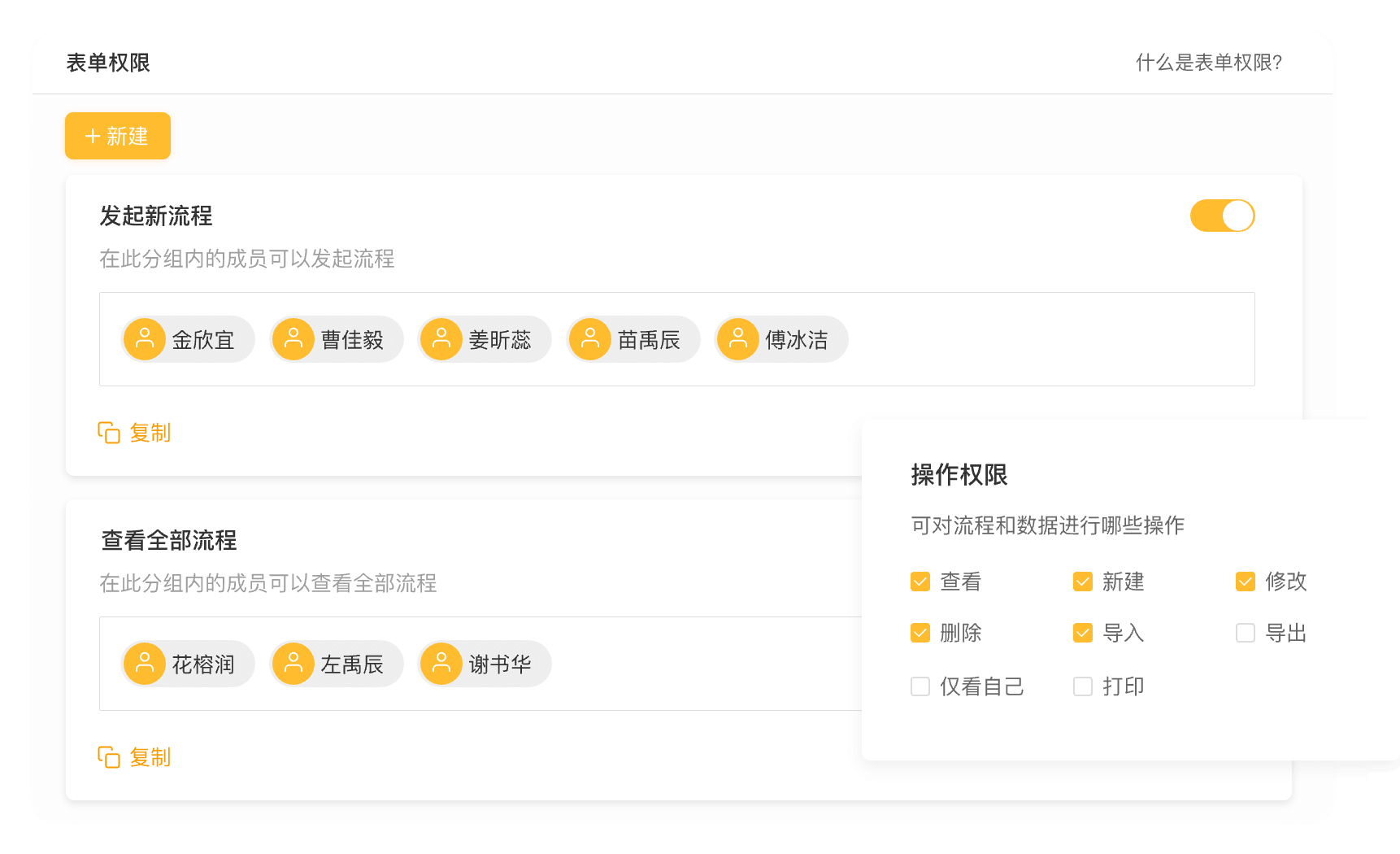
Task: Click description 在此分组内的成员可以查看全部流程
Action: 268,583
